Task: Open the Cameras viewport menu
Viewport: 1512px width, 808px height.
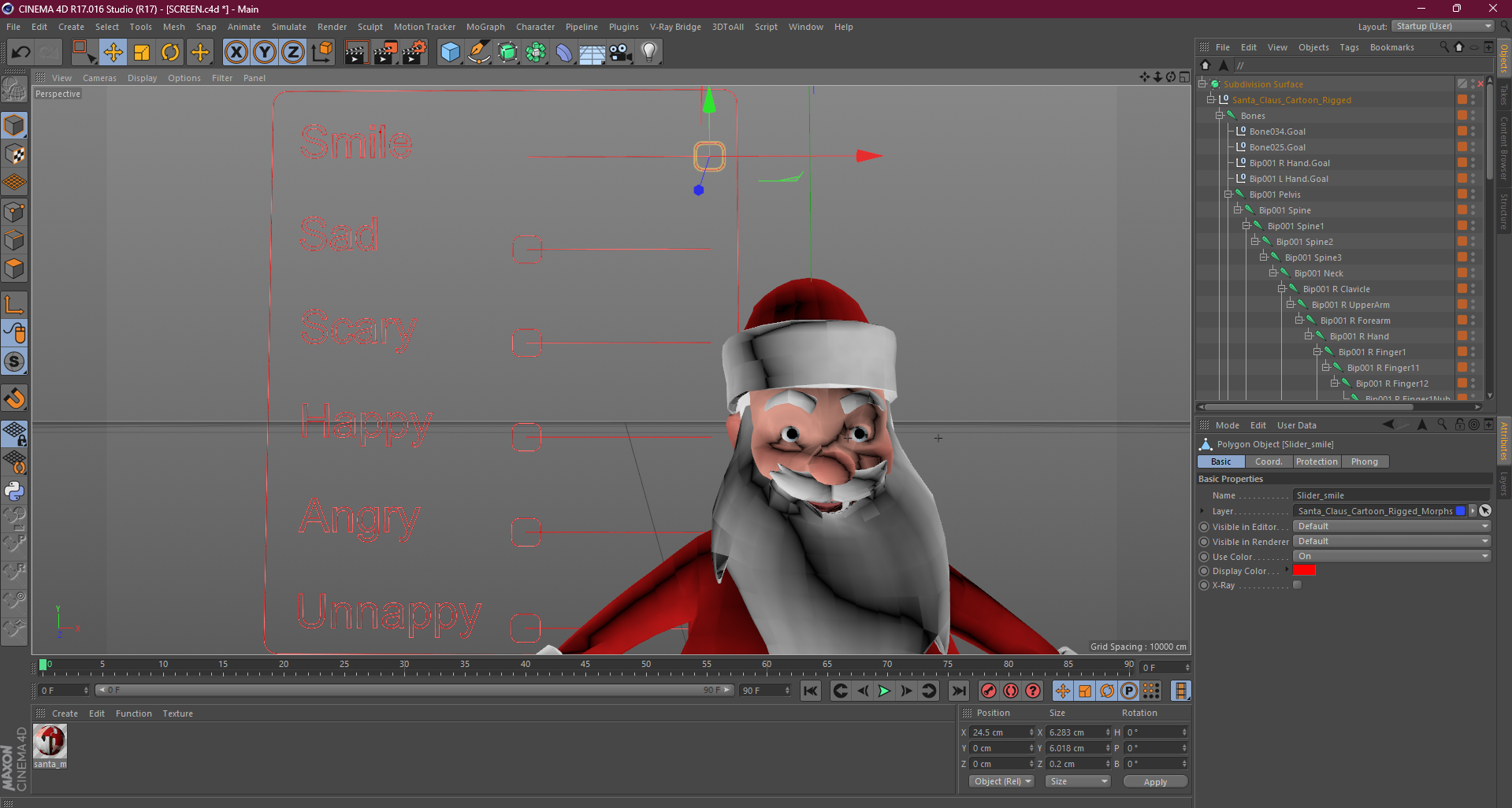Action: tap(99, 78)
